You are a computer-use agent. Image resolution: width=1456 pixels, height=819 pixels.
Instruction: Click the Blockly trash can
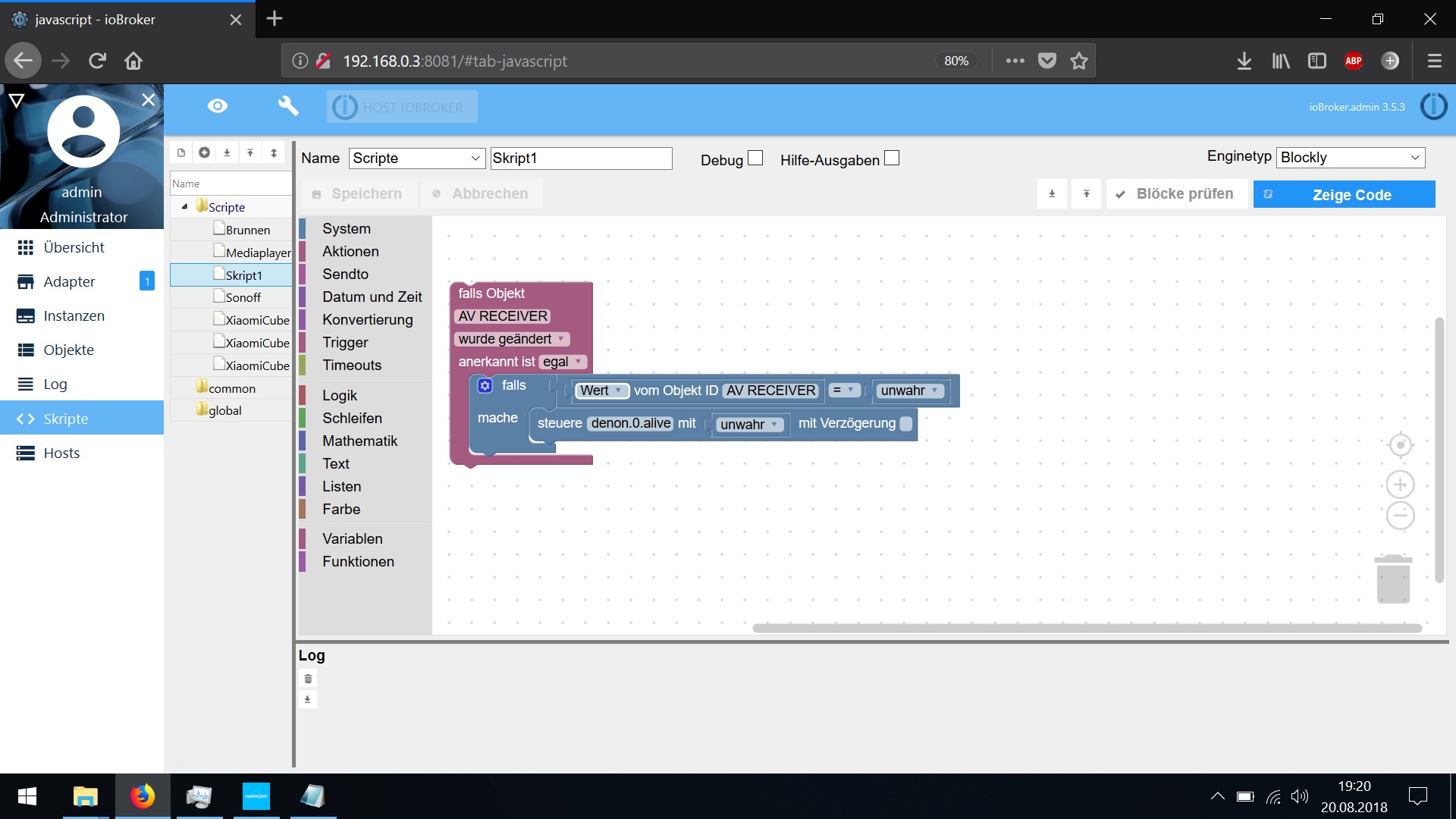click(1393, 579)
